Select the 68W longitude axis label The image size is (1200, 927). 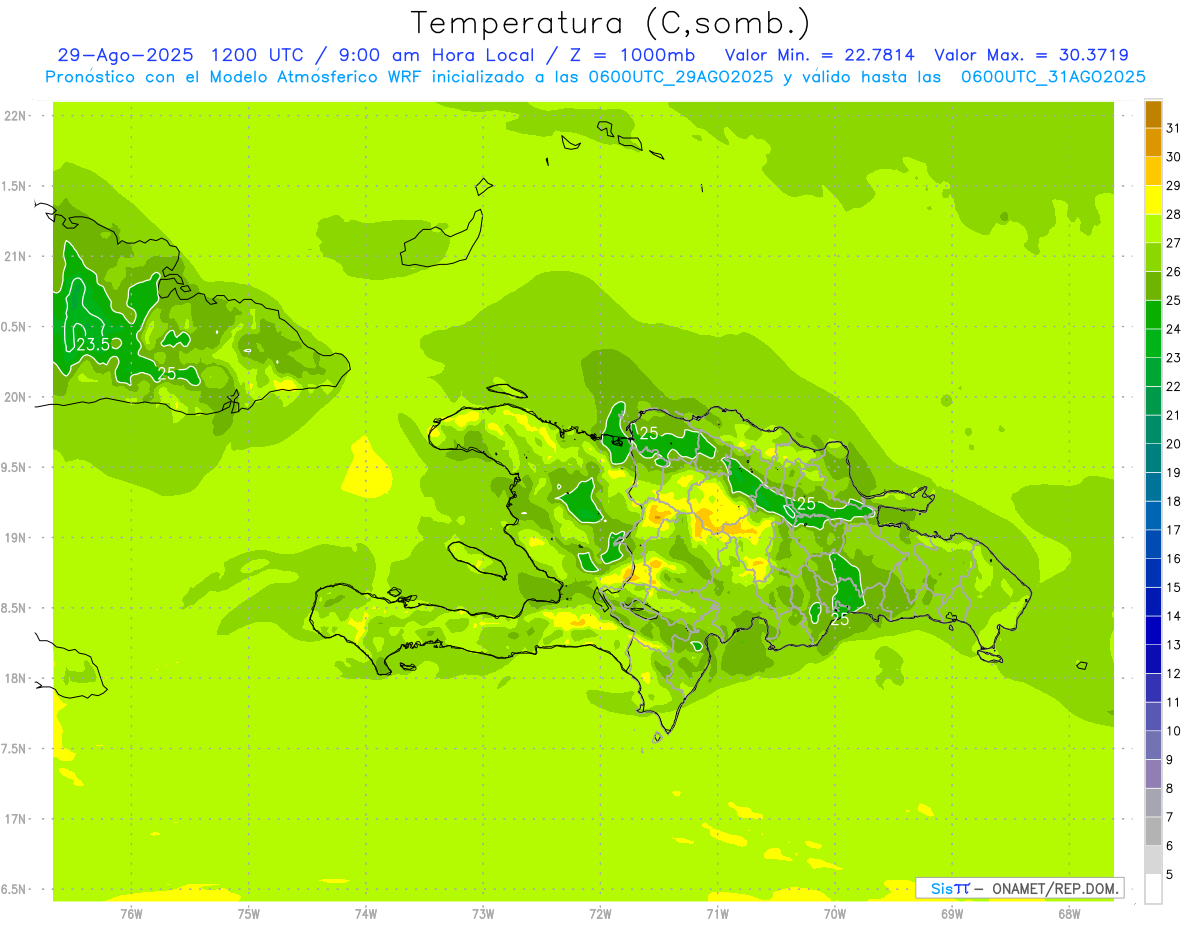pos(1068,913)
